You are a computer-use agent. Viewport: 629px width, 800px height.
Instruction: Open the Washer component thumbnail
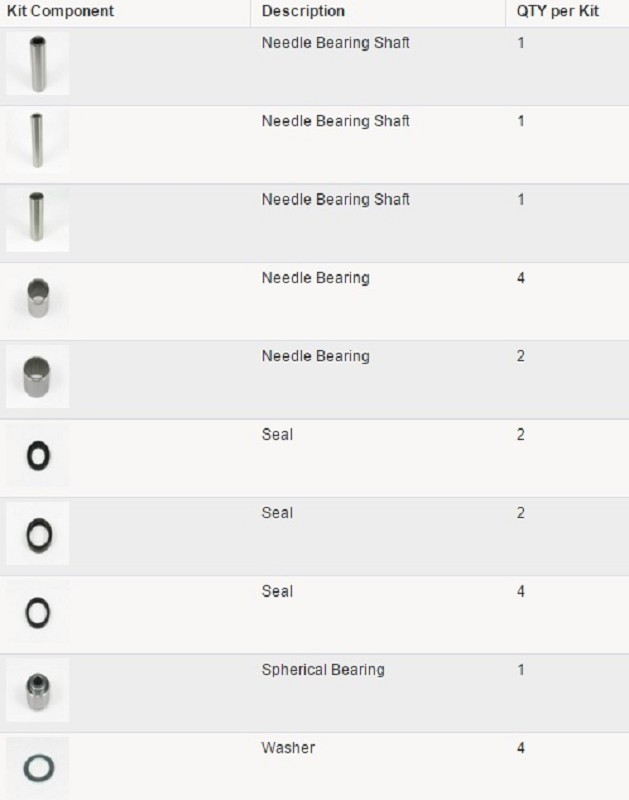[x=37, y=768]
